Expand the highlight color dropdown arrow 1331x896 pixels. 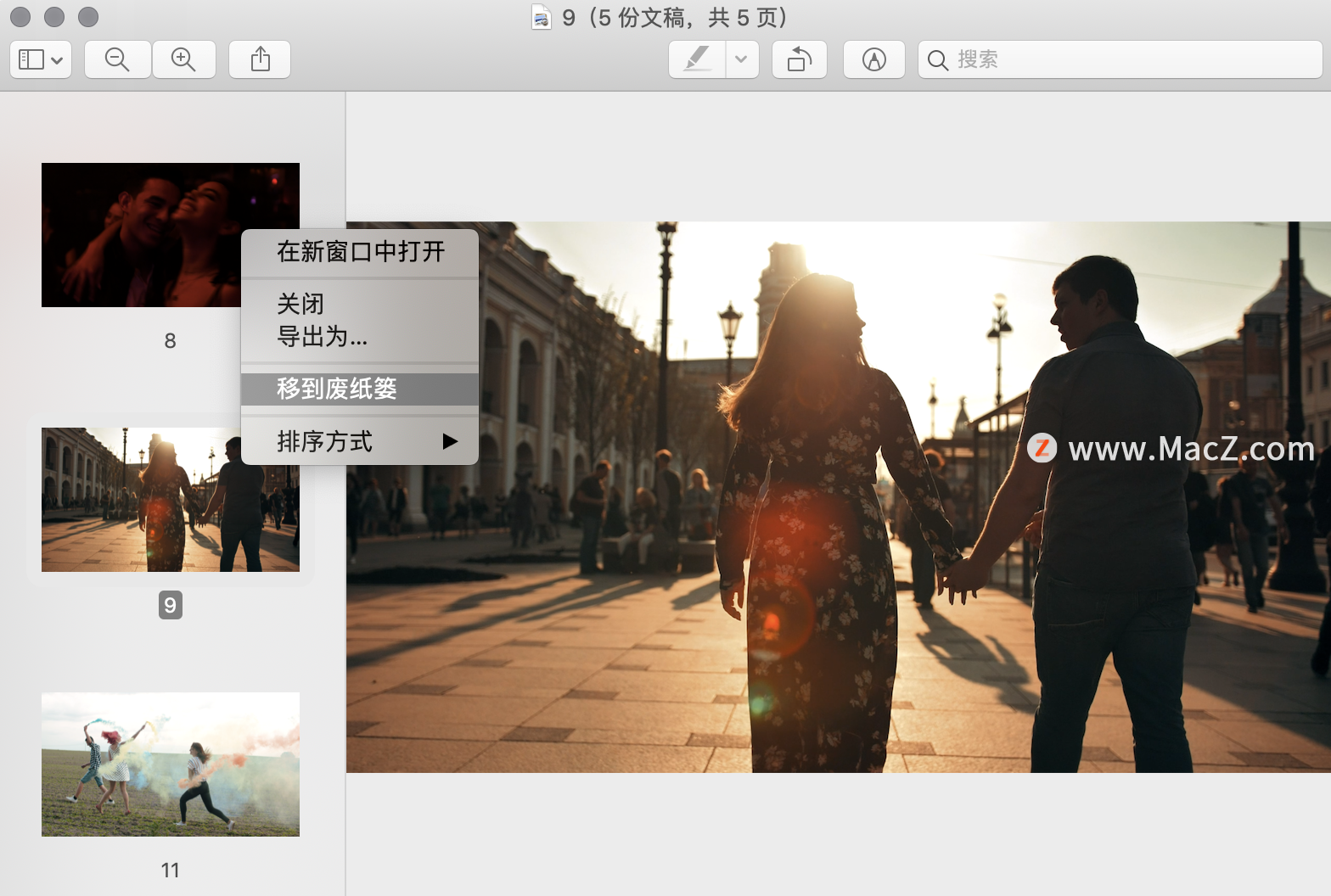pyautogui.click(x=742, y=59)
